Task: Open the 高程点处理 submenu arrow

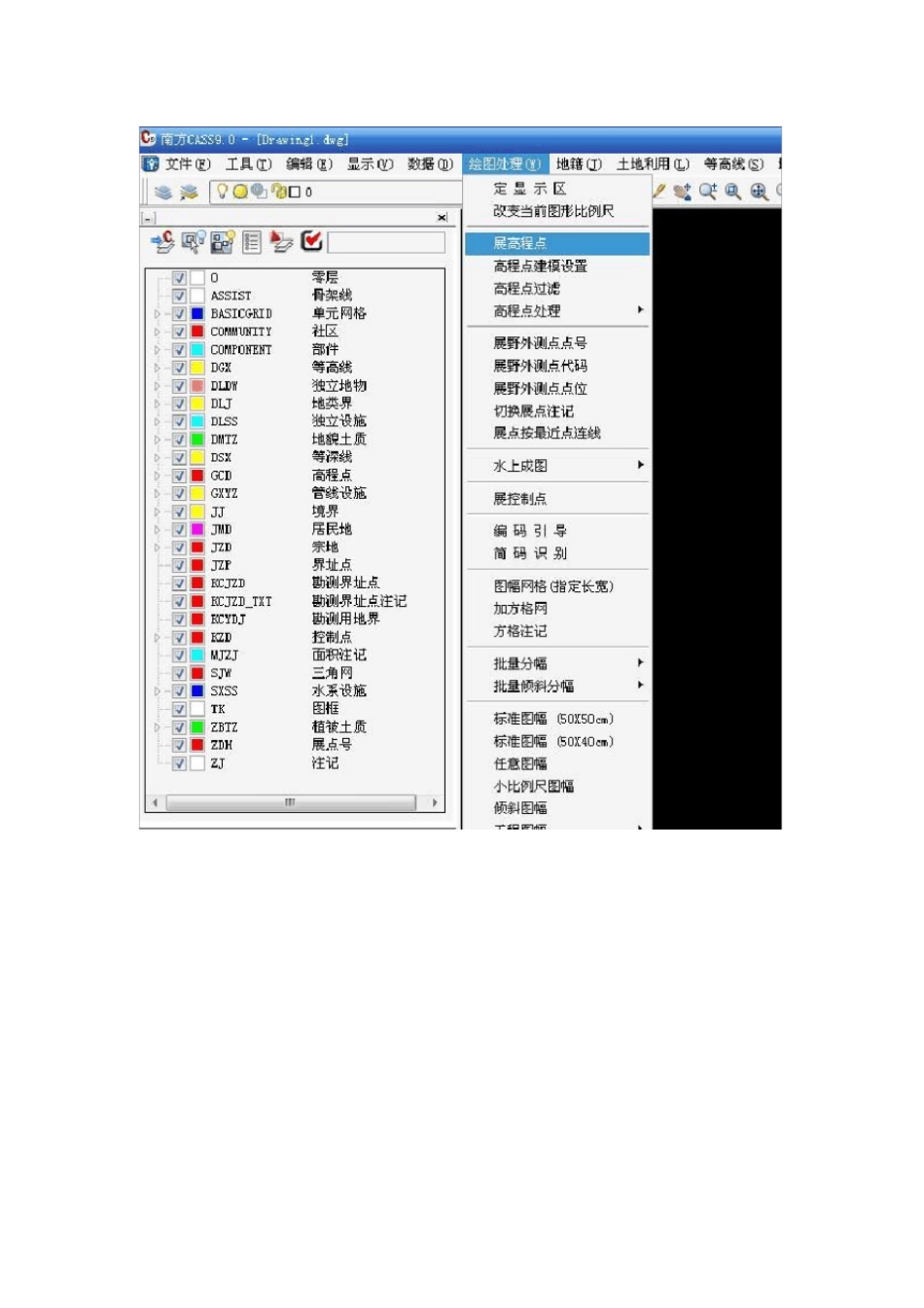Action: (640, 310)
